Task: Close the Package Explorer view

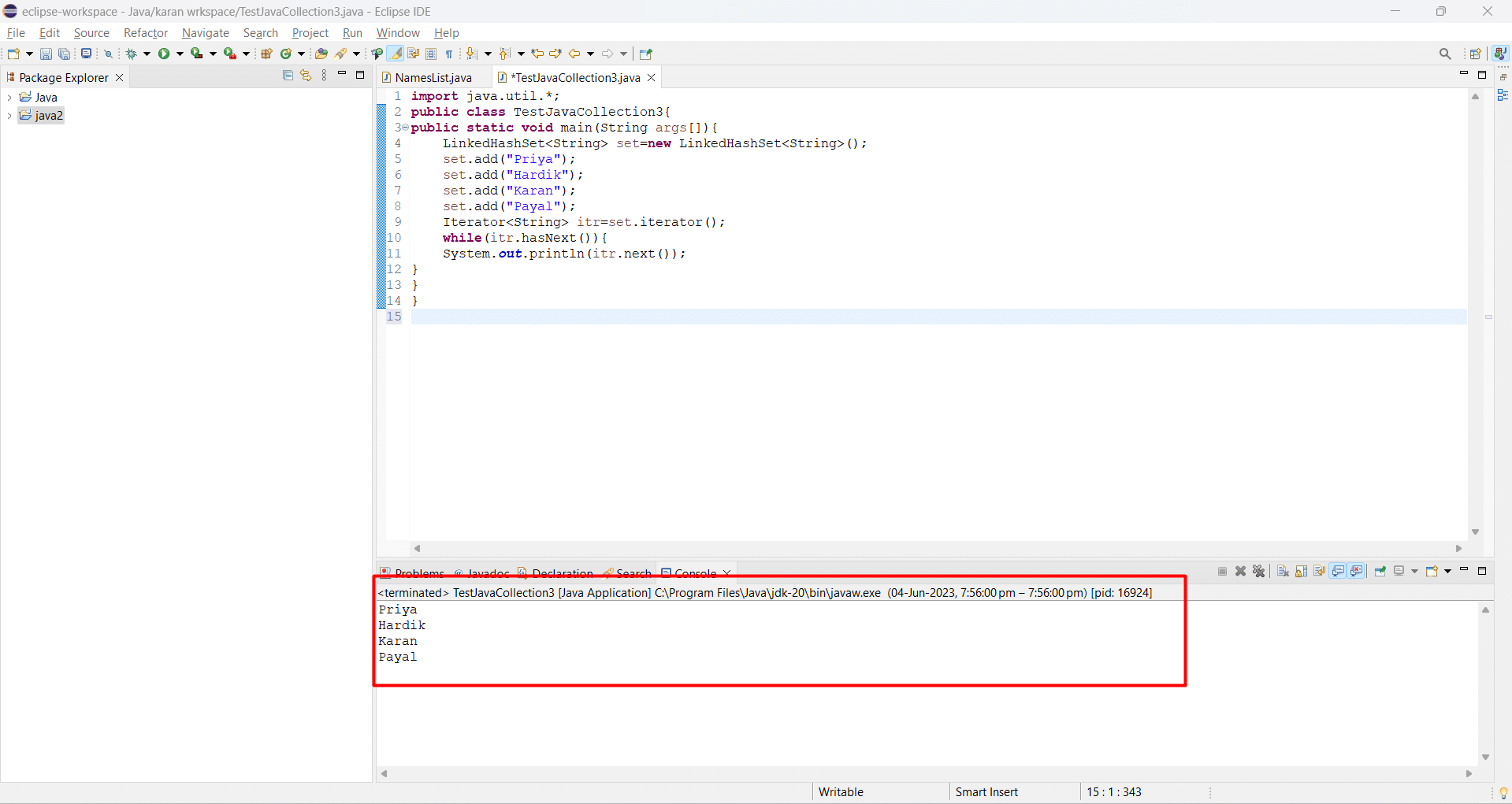Action: (120, 77)
